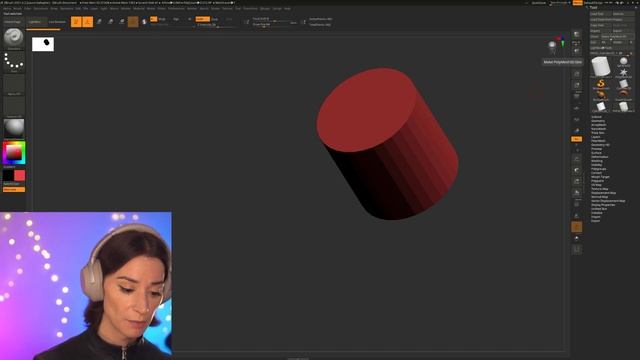Image resolution: width=640 pixels, height=360 pixels.
Task: Open the Help menu
Action: point(287,8)
